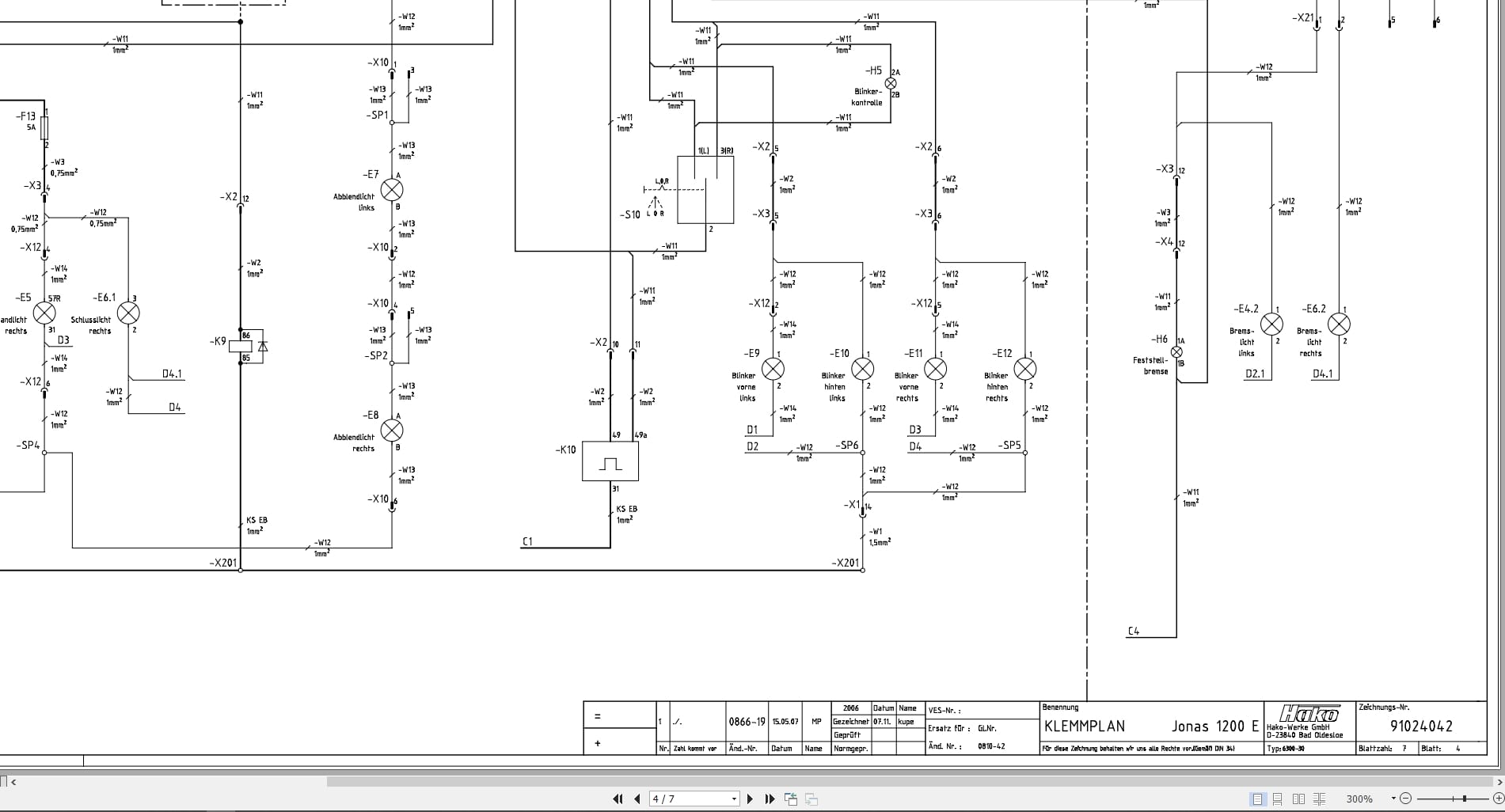The image size is (1505, 812).
Task: Click the Jonas 1200 E label
Action: coord(1214,726)
